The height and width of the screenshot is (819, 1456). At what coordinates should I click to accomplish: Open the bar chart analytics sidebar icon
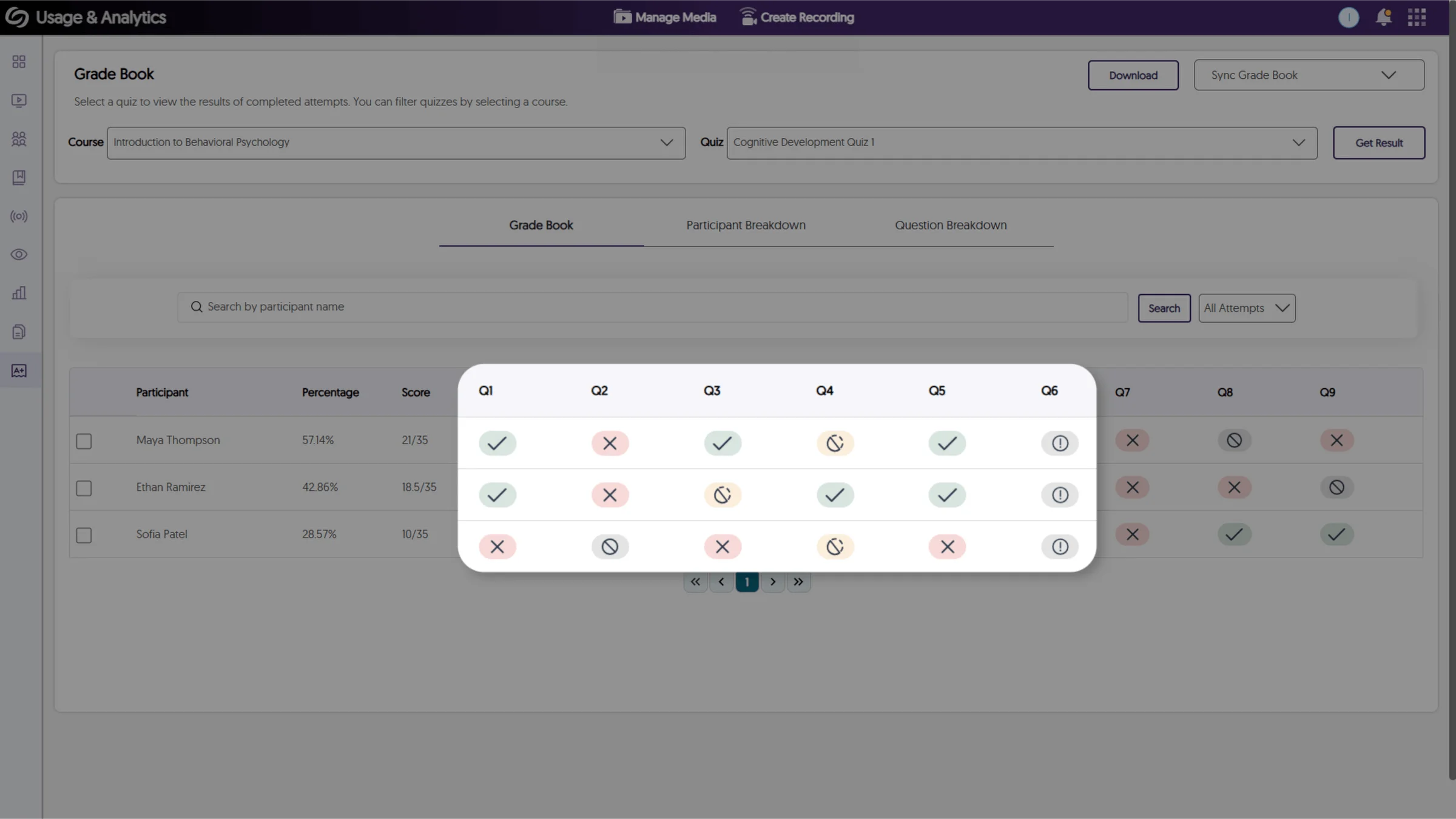pos(19,293)
